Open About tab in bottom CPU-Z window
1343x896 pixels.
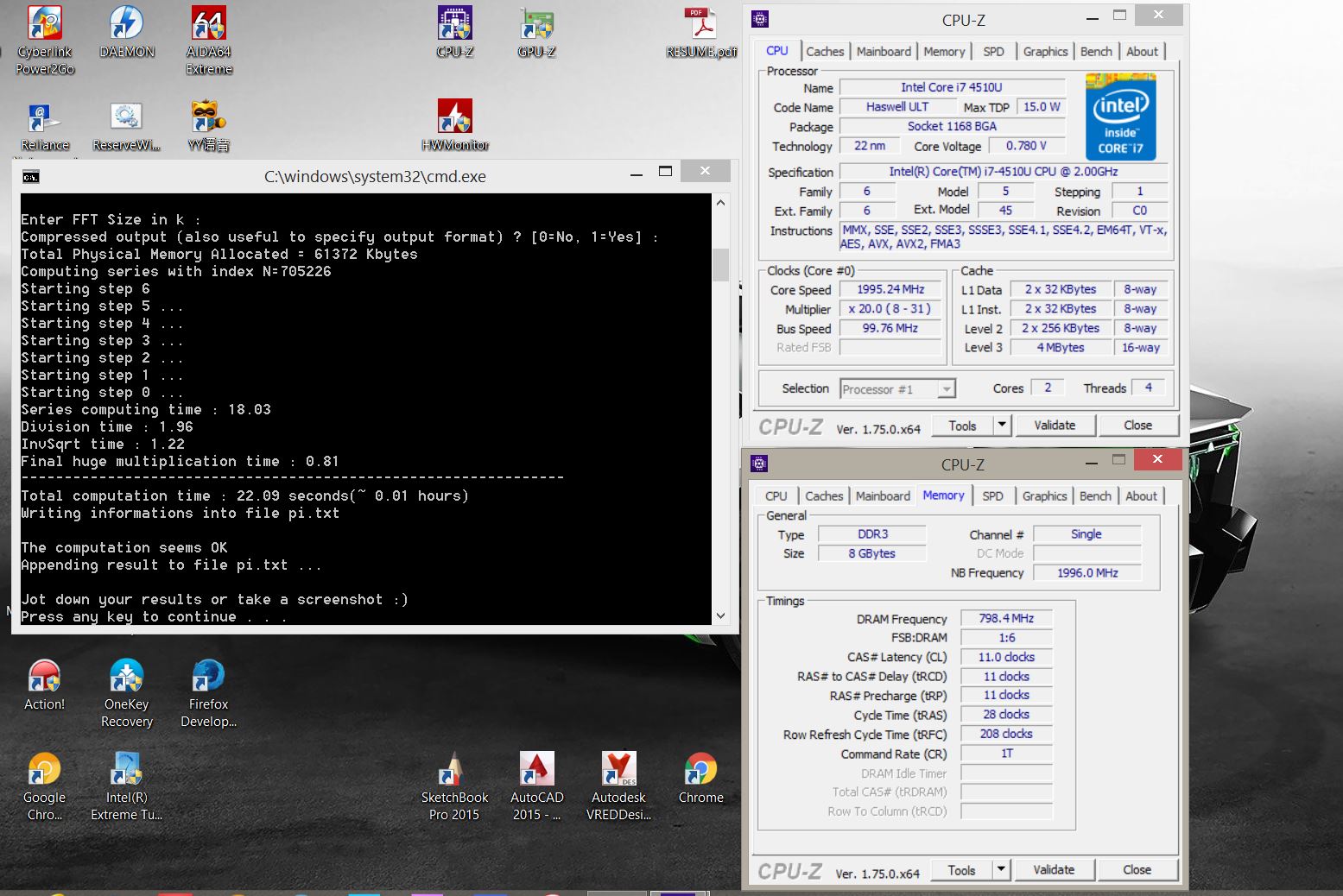(1141, 496)
